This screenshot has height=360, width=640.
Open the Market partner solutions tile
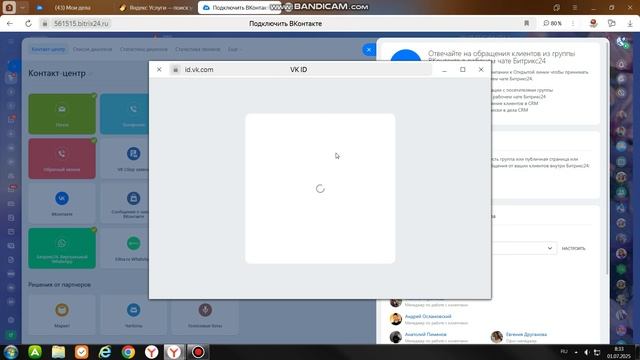62,315
